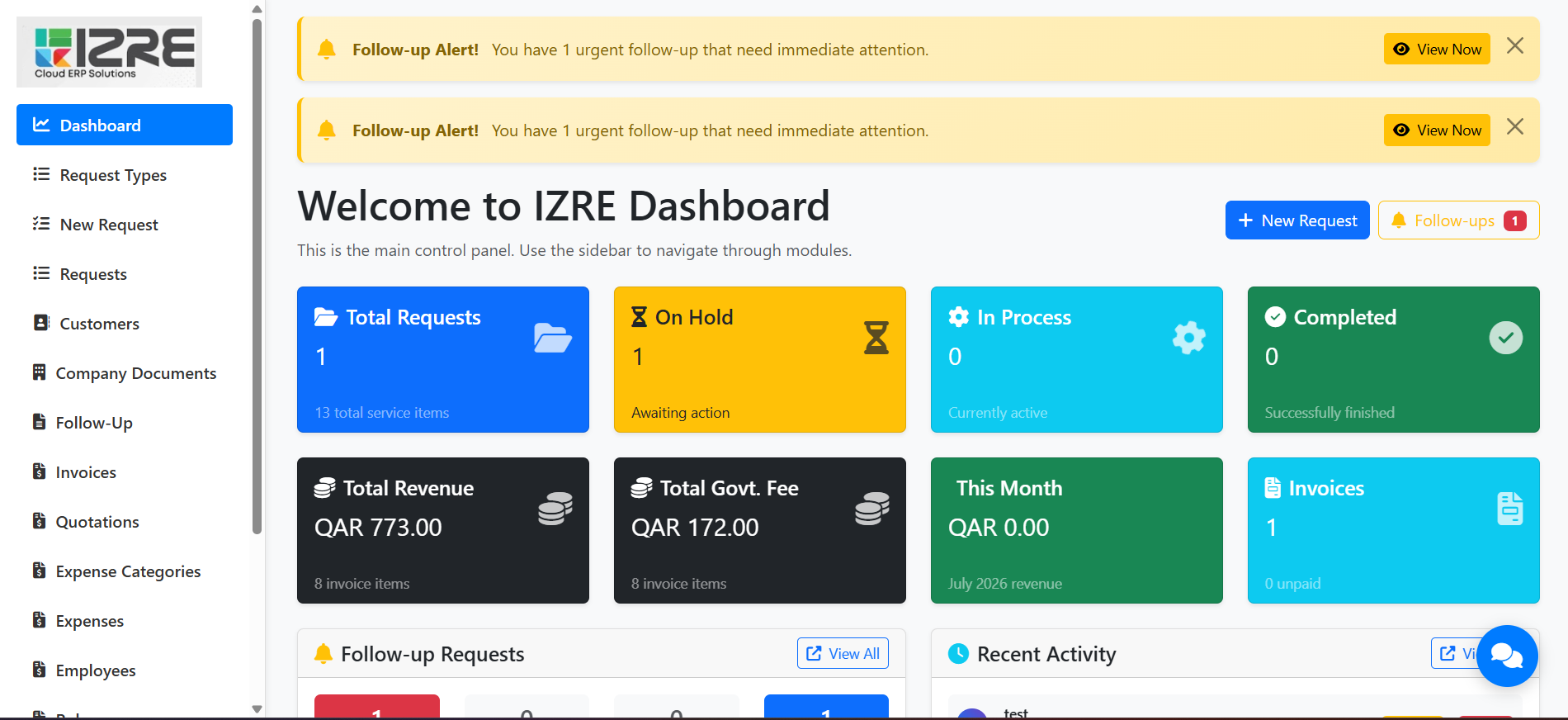Click the hourglass icon on On Hold card

point(876,338)
